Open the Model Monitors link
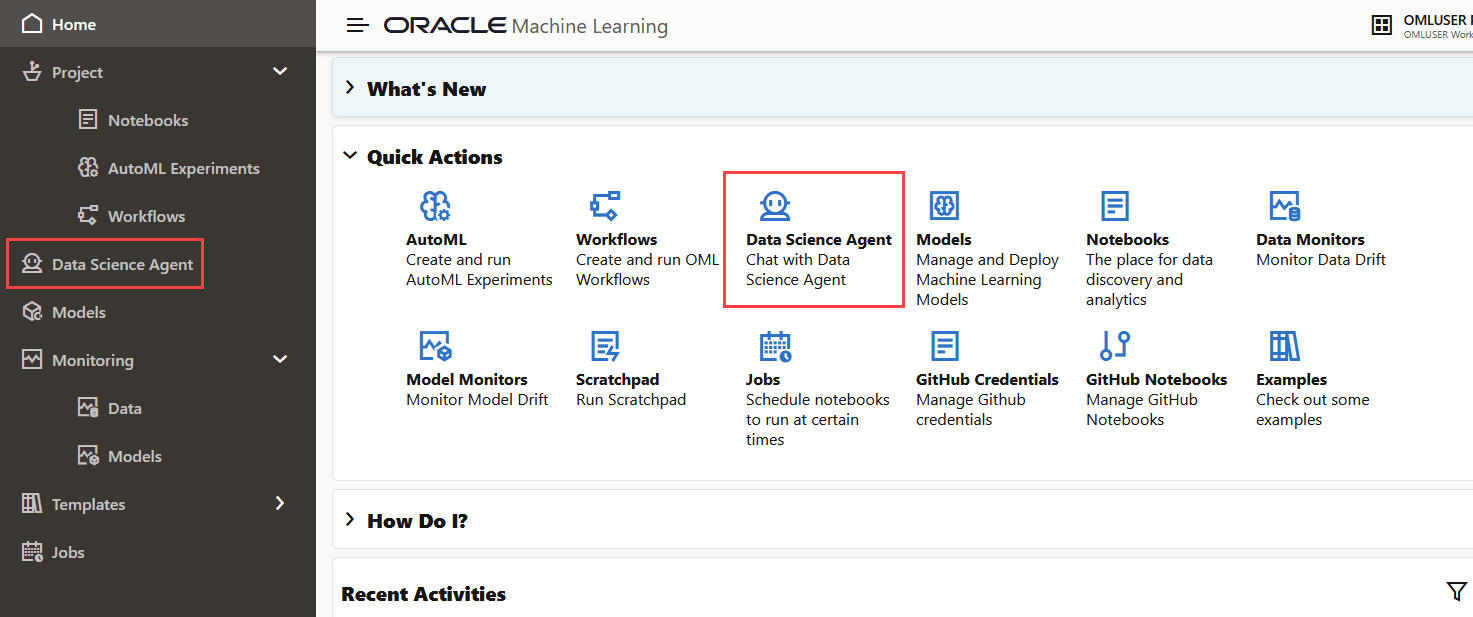Image resolution: width=1473 pixels, height=617 pixels. tap(467, 380)
